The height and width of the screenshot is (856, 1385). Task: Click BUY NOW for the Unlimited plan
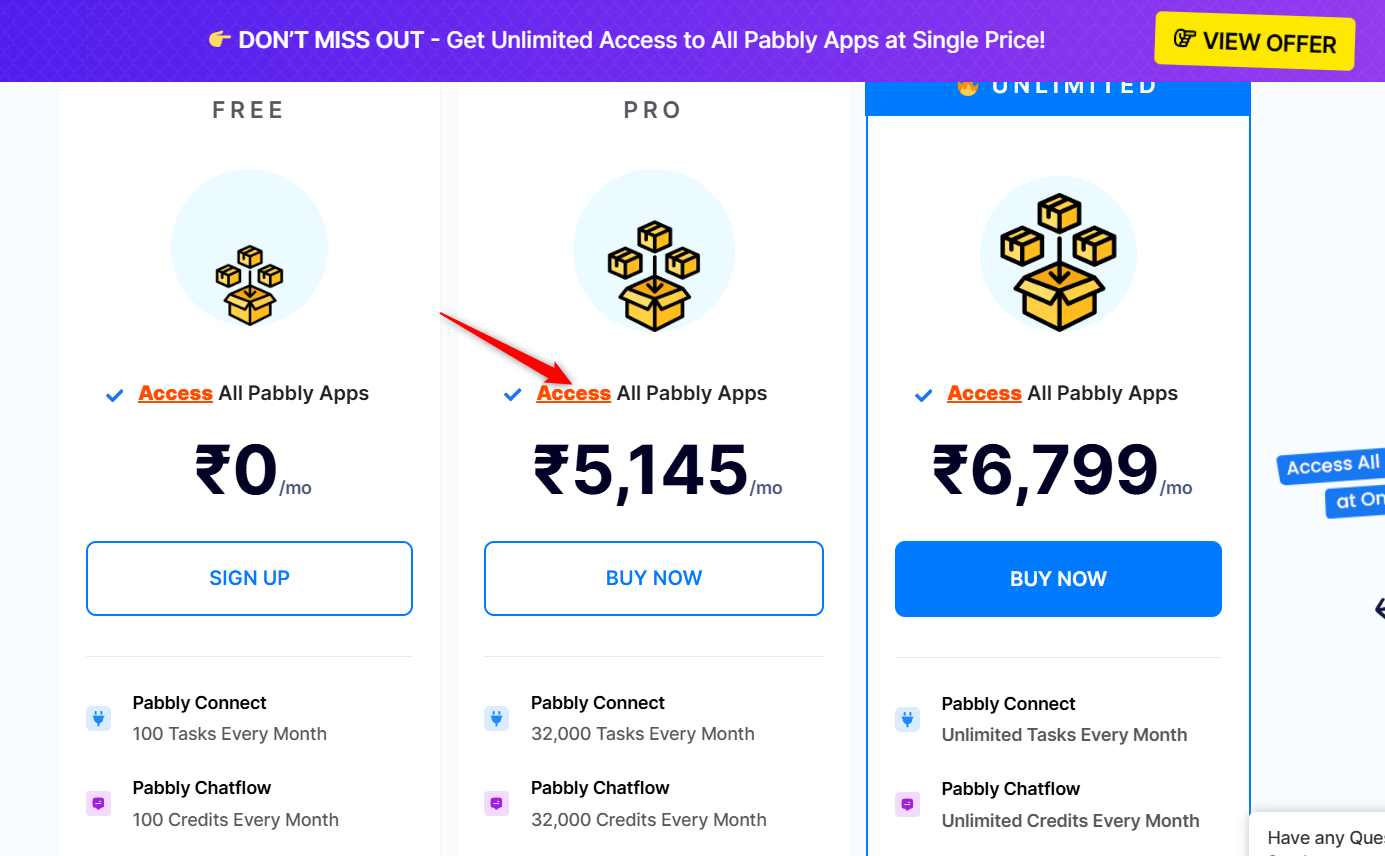[x=1058, y=579]
